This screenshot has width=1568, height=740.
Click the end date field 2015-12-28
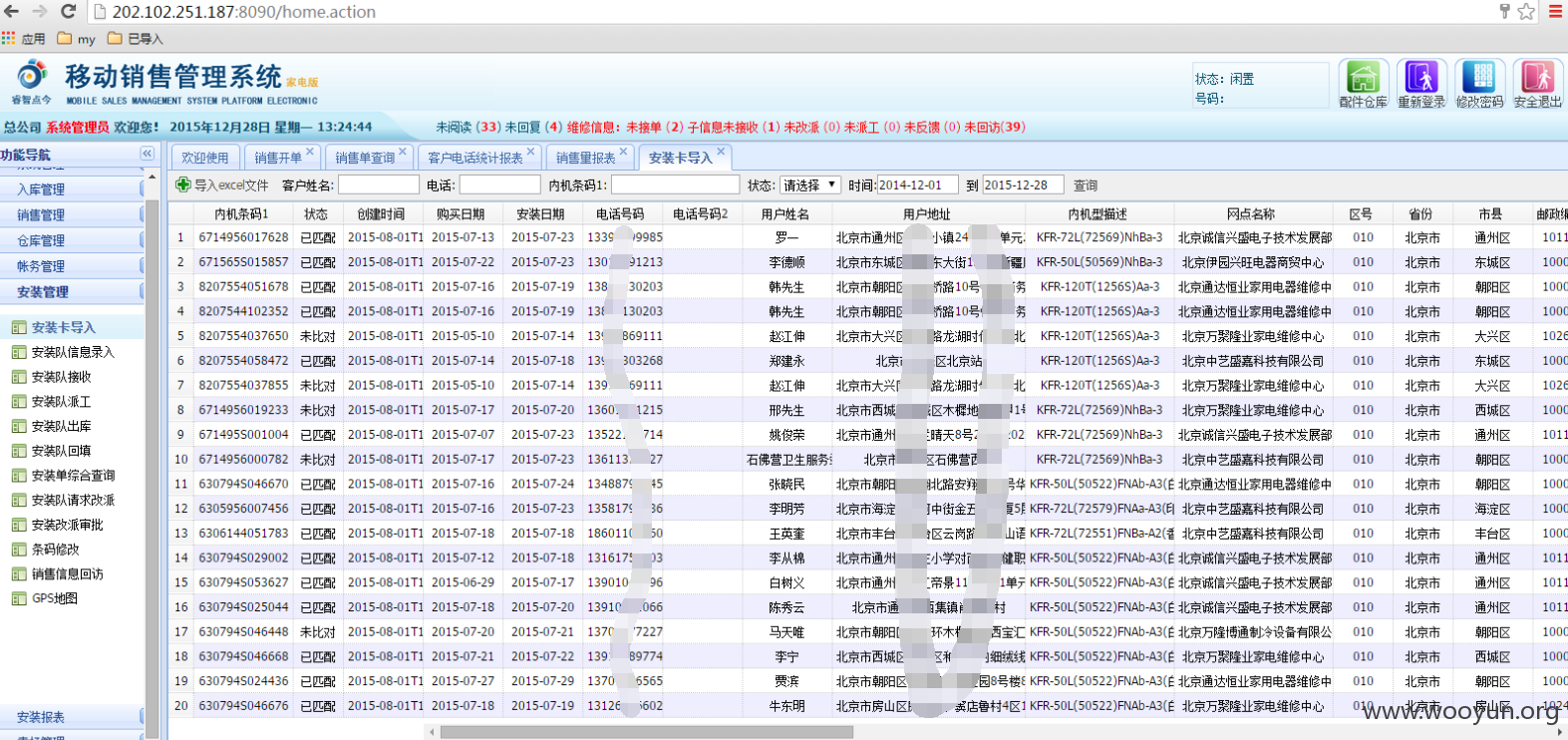click(x=1022, y=185)
